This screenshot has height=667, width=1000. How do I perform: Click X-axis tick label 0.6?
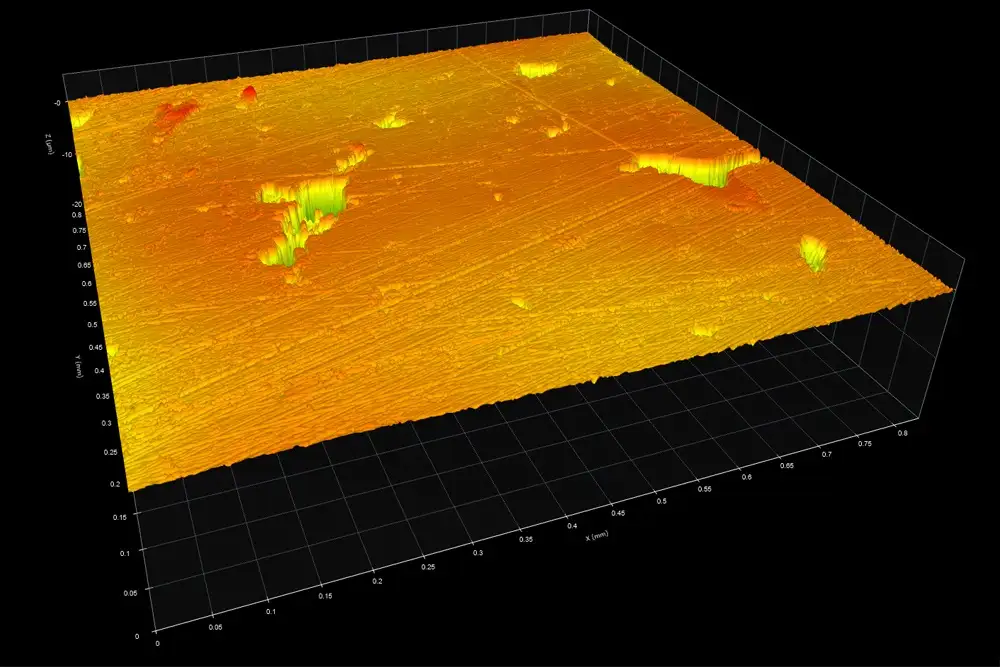pos(746,477)
